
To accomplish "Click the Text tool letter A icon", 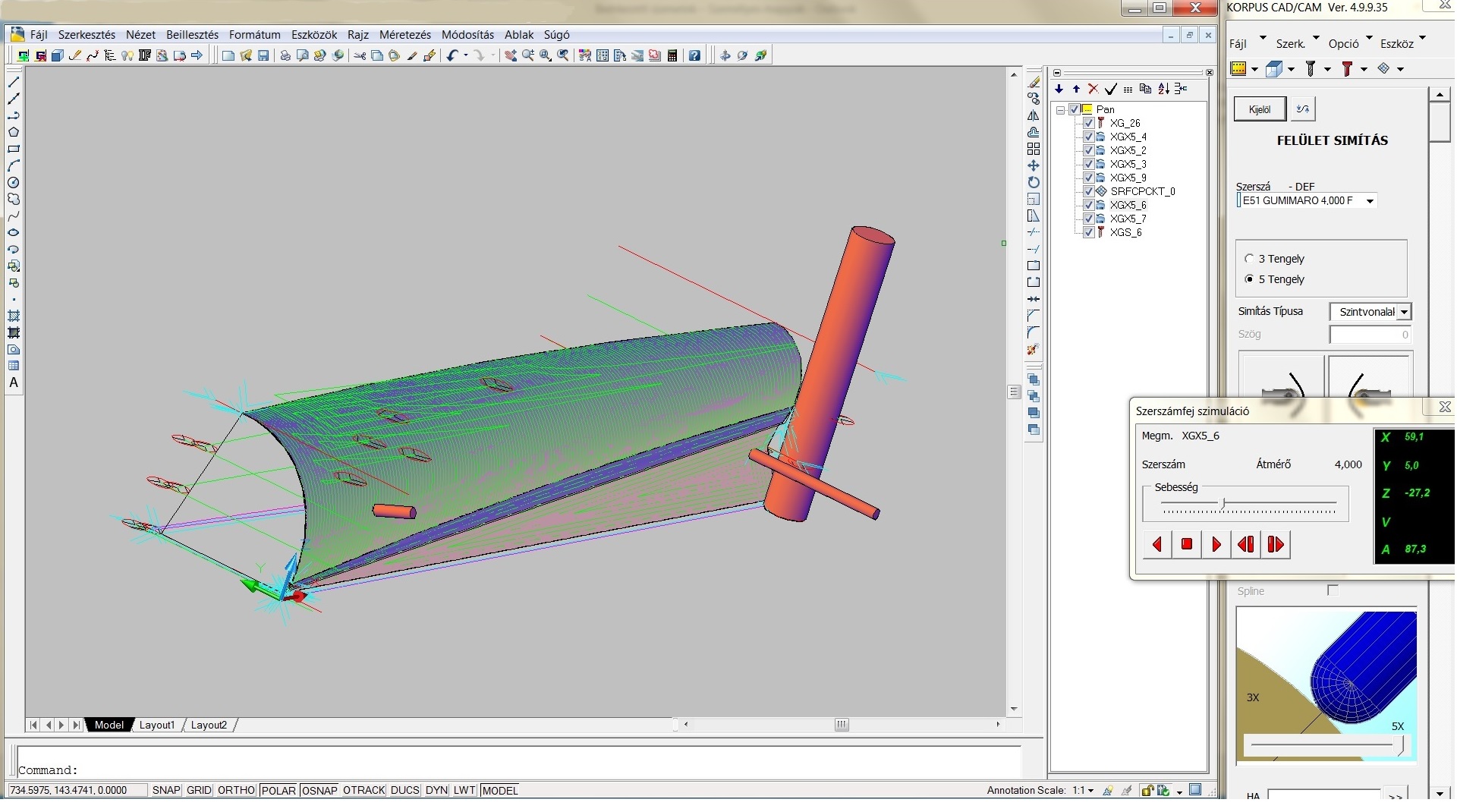I will (14, 382).
